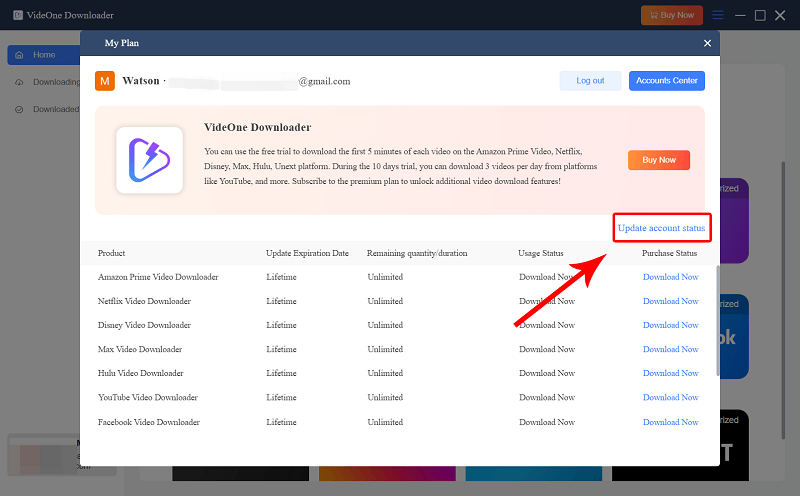Click Download Now link for Facebook Video Downloader
Screen dimensions: 800x496
pos(670,422)
